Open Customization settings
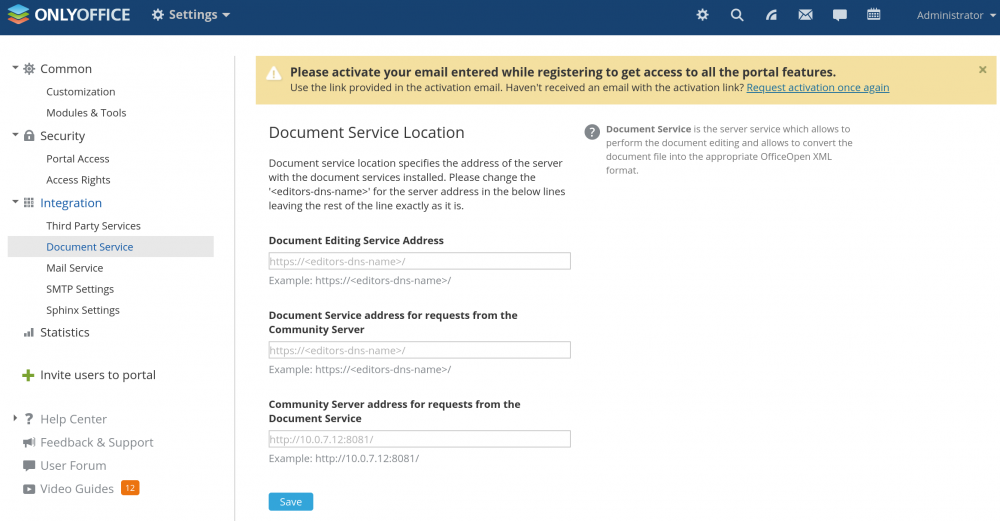The height and width of the screenshot is (521, 1000). click(80, 92)
